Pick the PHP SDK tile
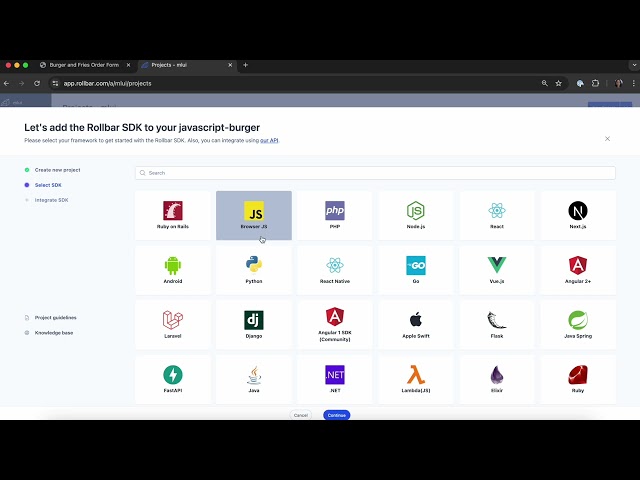640x480 pixels. pos(335,216)
